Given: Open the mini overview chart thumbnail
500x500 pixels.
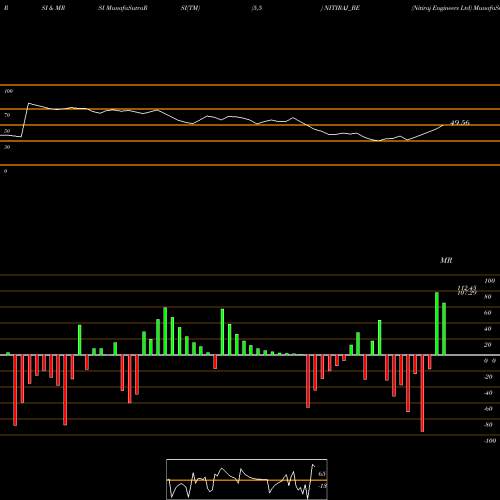Looking at the screenshot, I should [247, 479].
